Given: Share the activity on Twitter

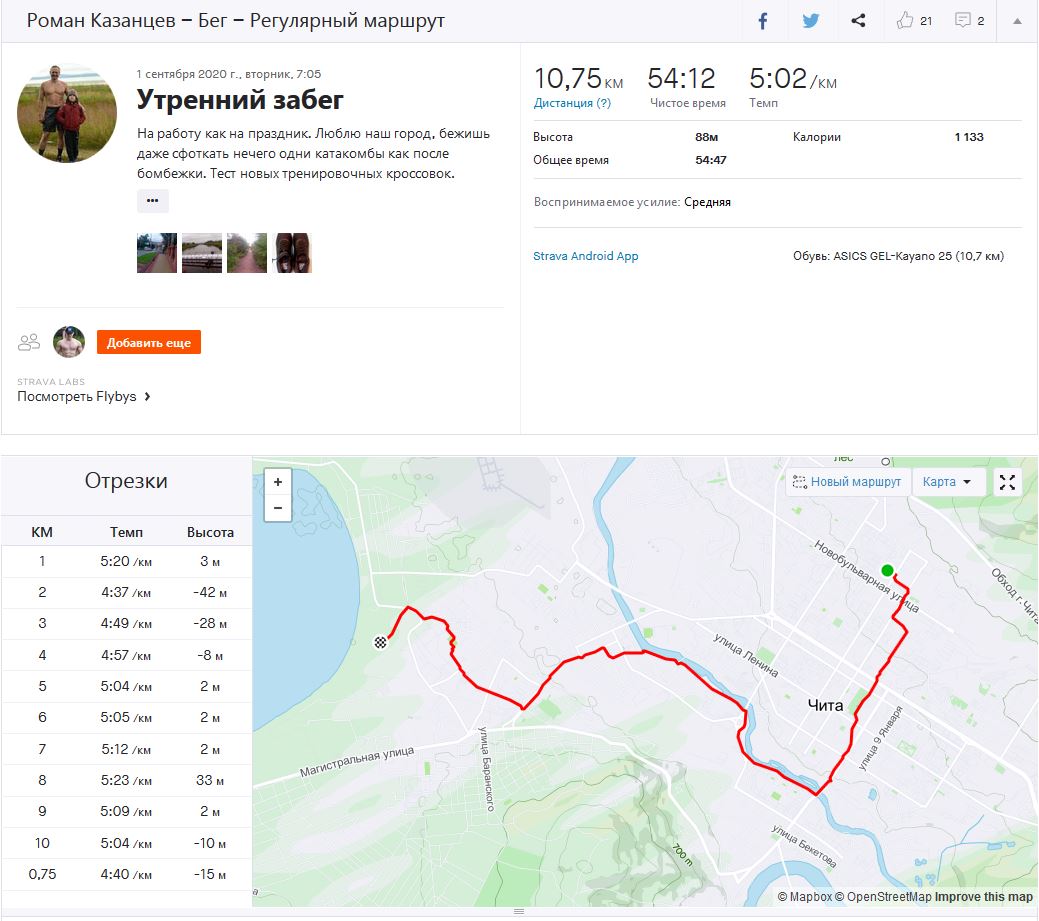Looking at the screenshot, I should pyautogui.click(x=811, y=21).
